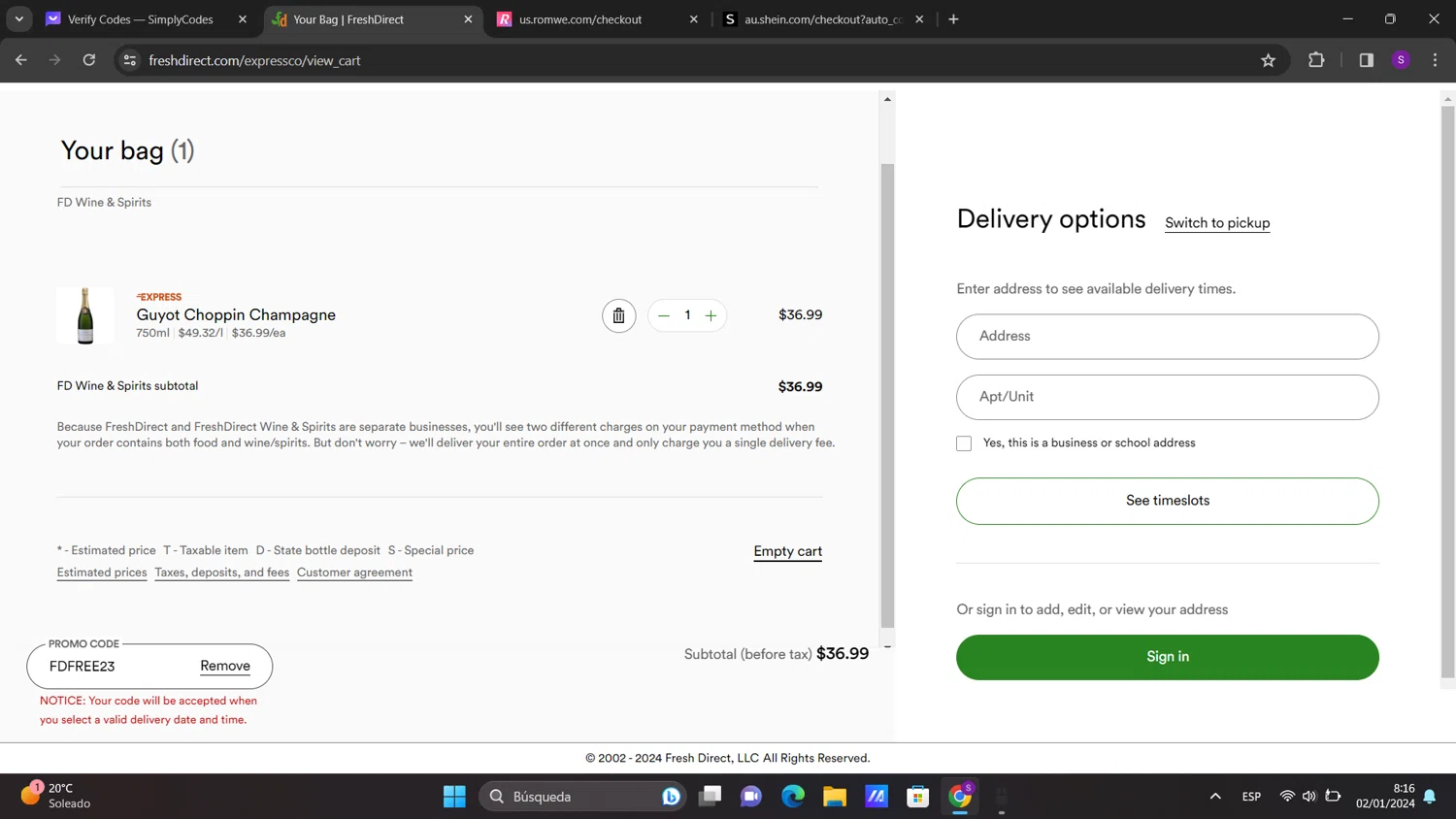
Task: Go forward using the browser arrow
Action: pyautogui.click(x=55, y=60)
